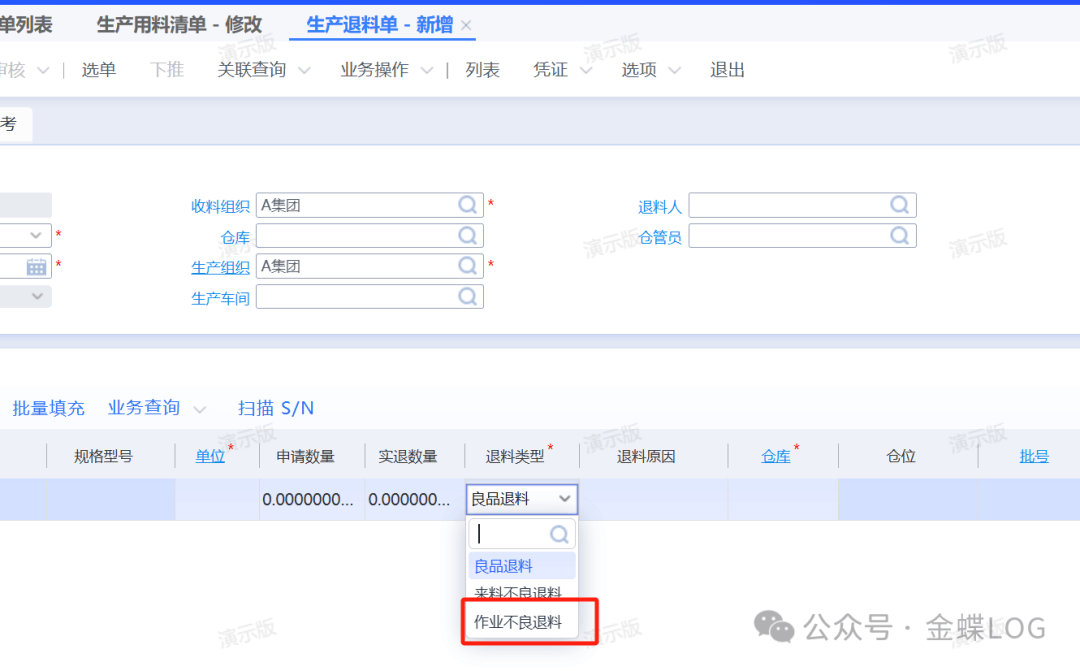The height and width of the screenshot is (671, 1080).
Task: Select 作业不良退料 from the dropdown list
Action: tap(518, 622)
